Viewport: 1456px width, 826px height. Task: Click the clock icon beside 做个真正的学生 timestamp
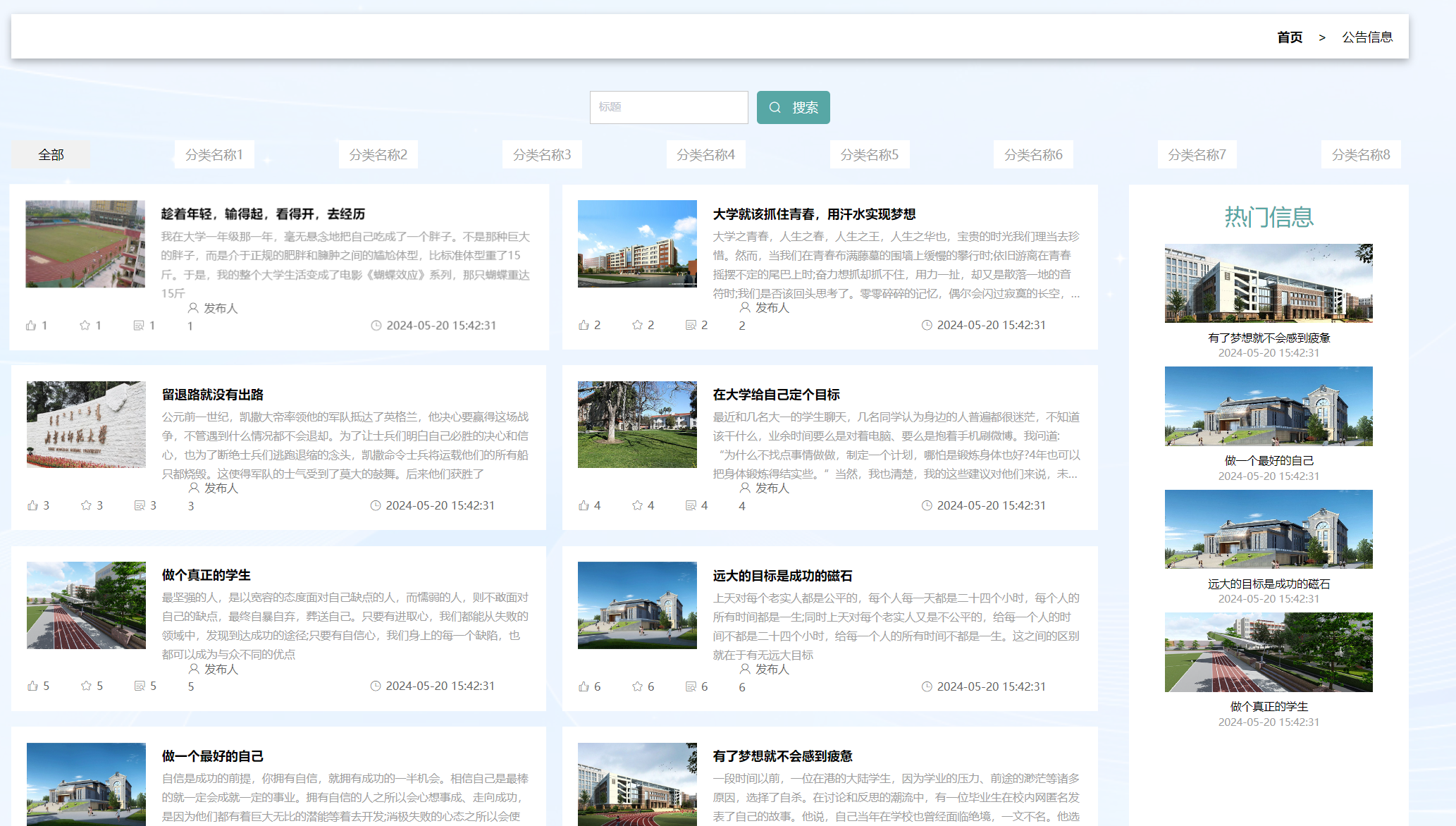click(x=375, y=686)
